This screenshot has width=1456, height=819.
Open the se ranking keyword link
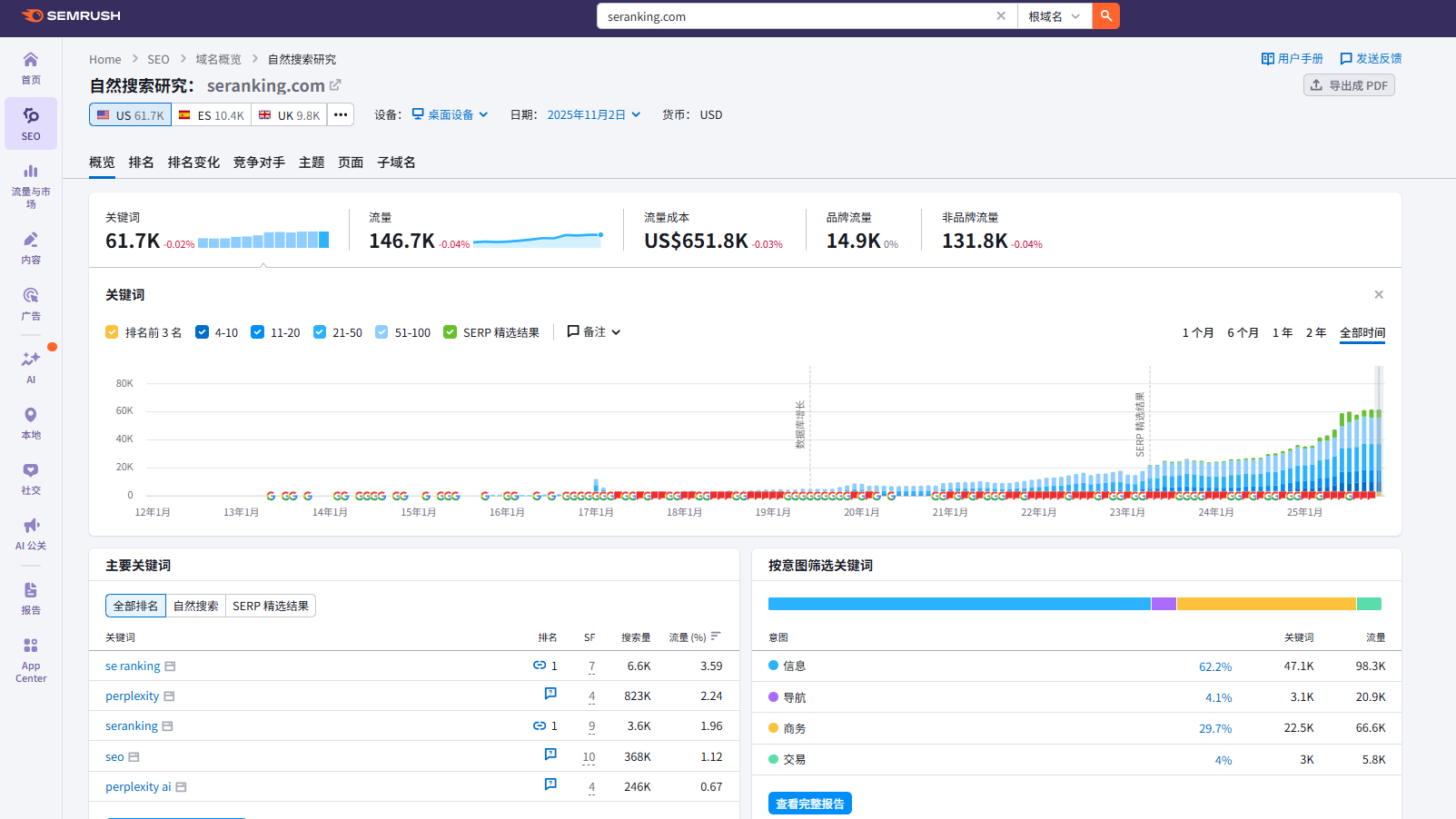click(133, 666)
